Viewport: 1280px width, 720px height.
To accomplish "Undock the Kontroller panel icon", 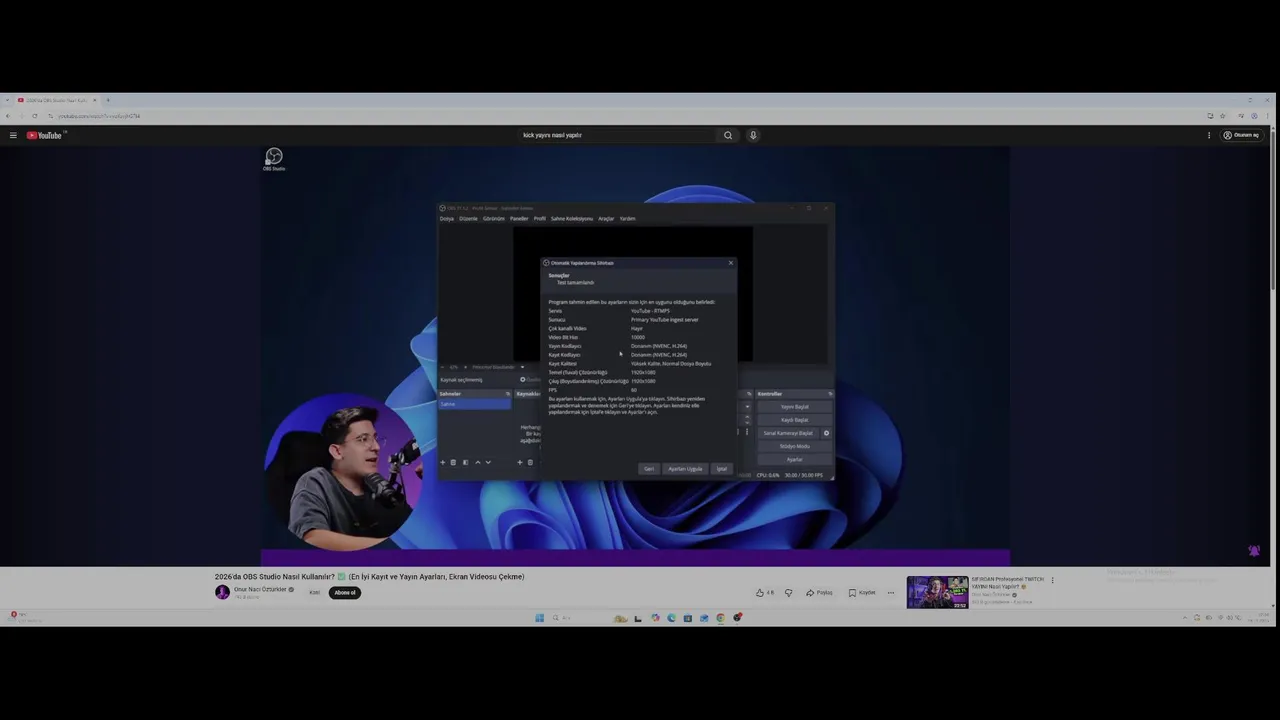I will tap(830, 394).
